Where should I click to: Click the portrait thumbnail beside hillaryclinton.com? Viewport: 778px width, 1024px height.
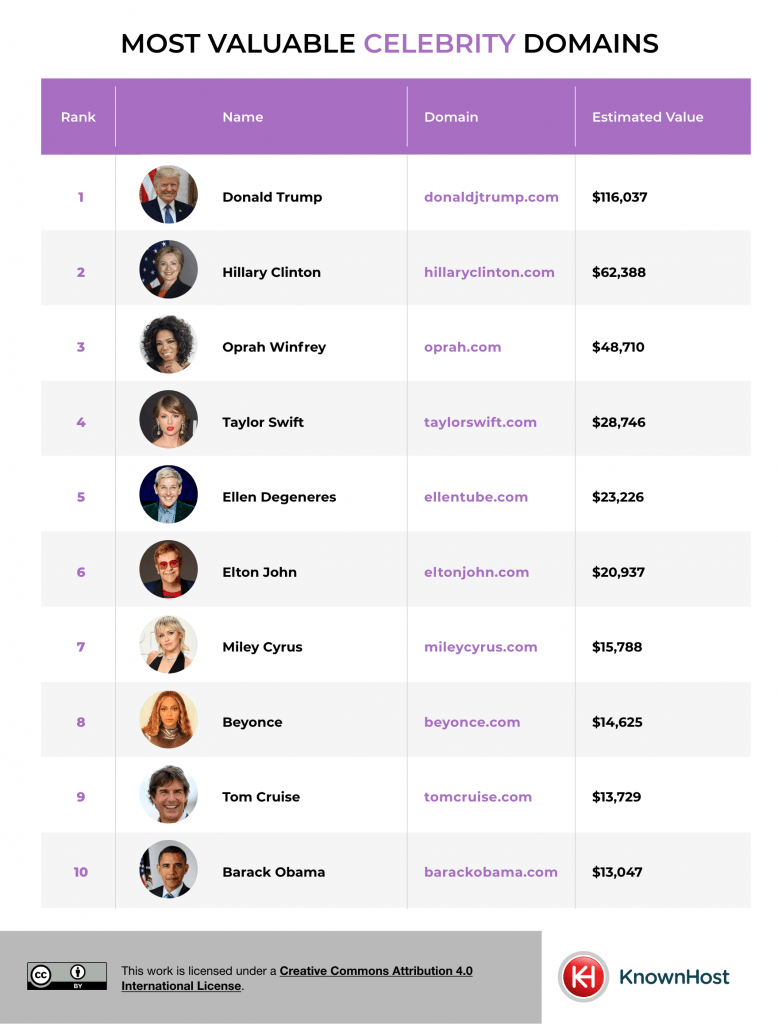169,269
